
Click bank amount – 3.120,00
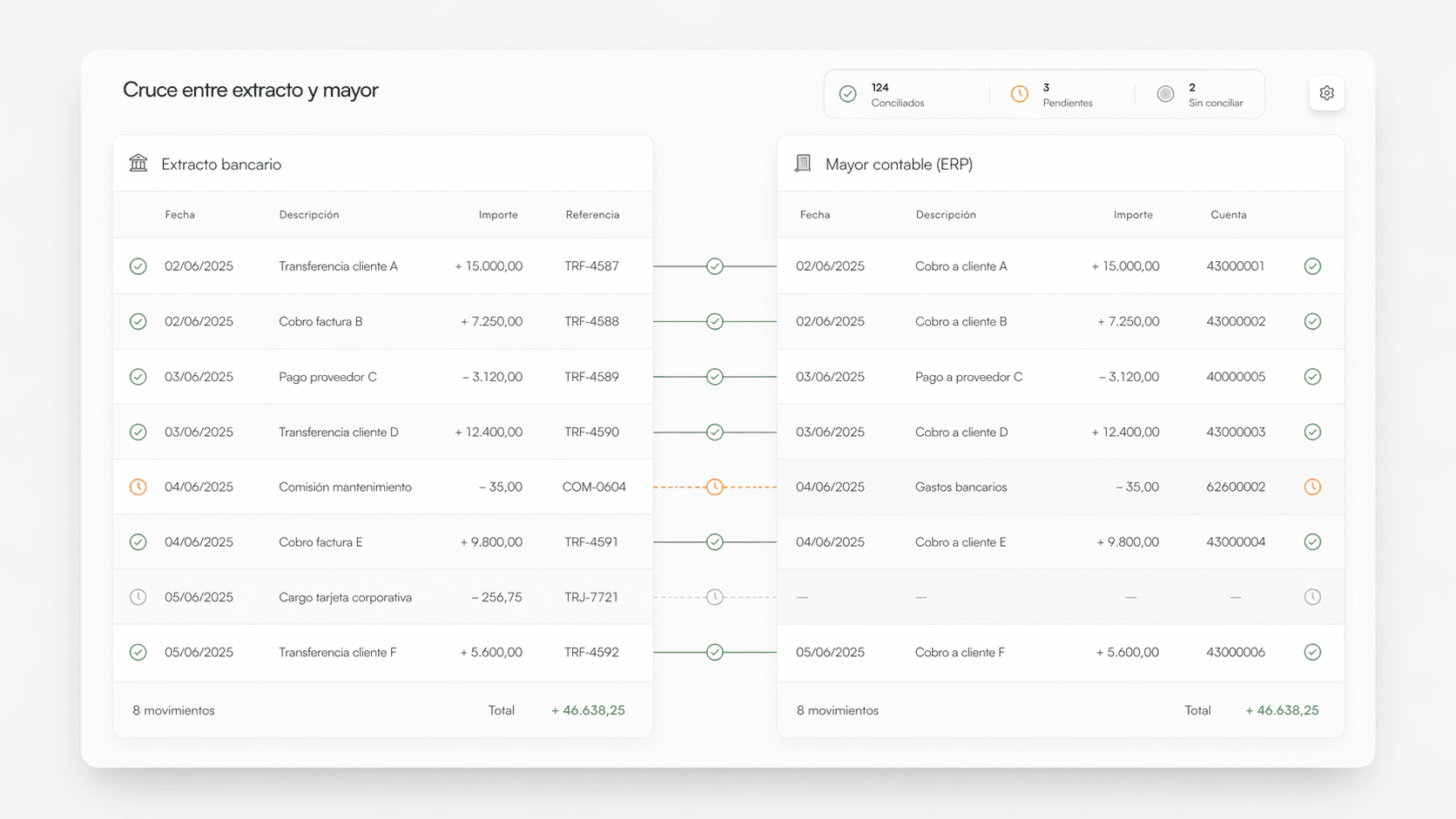click(492, 377)
